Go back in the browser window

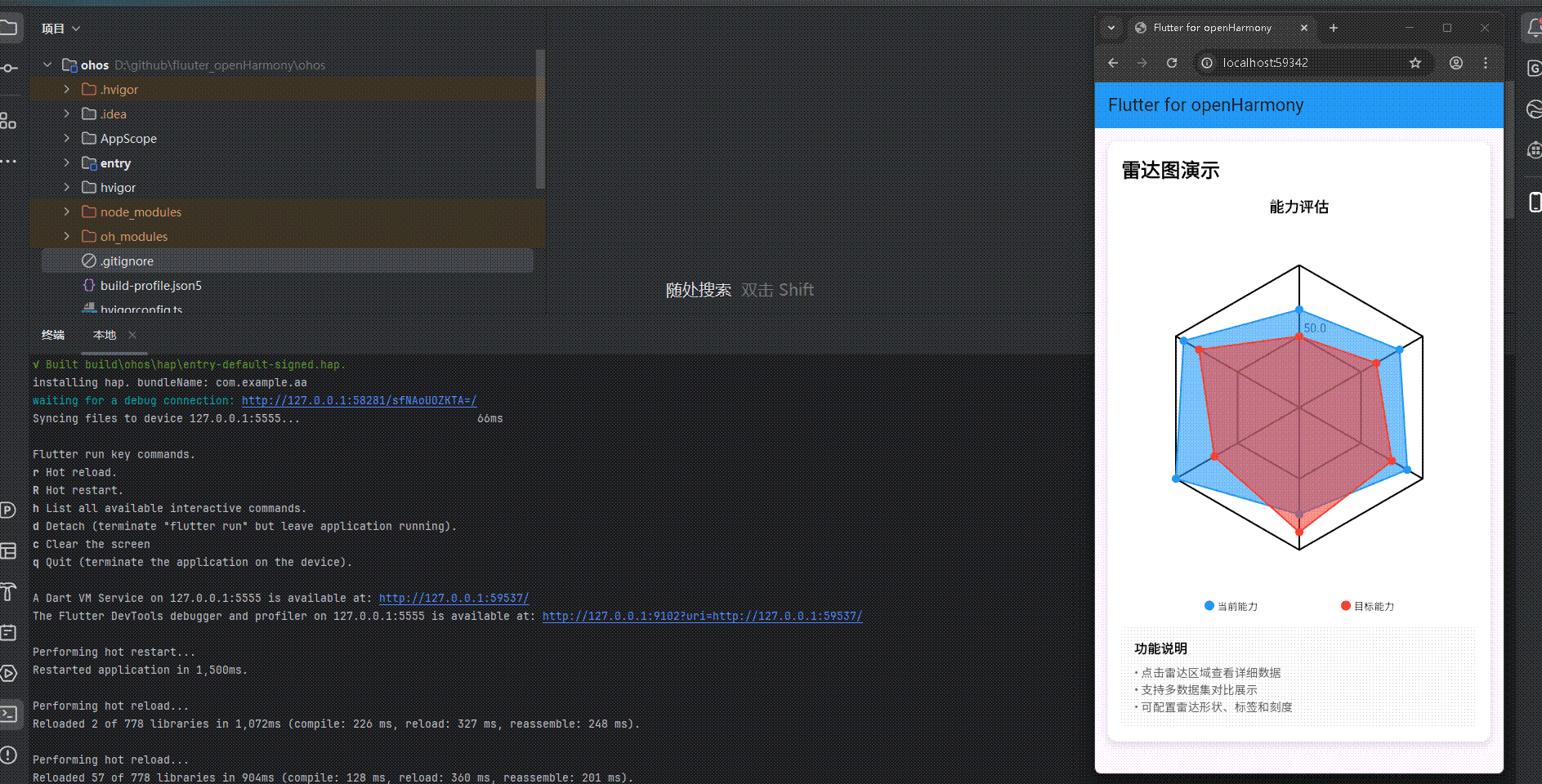point(1113,63)
